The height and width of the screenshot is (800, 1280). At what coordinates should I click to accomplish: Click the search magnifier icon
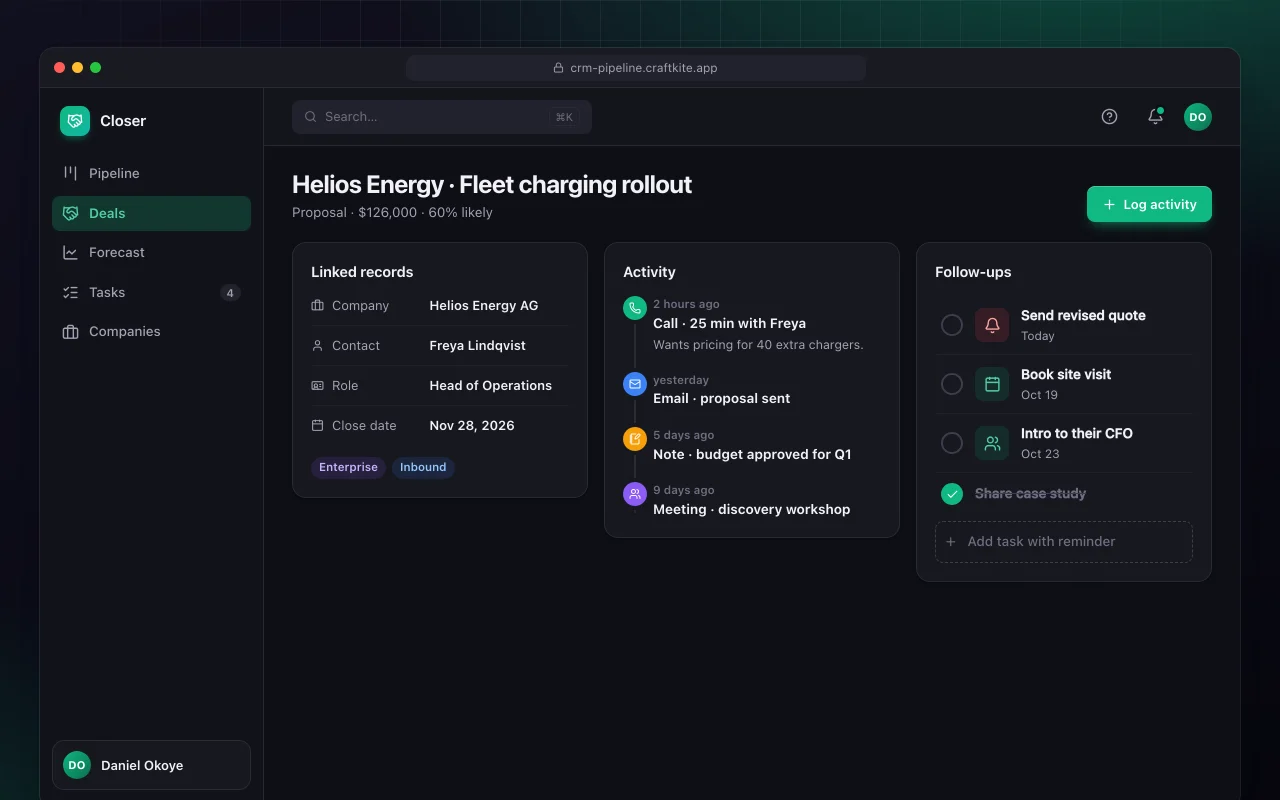[x=311, y=117]
